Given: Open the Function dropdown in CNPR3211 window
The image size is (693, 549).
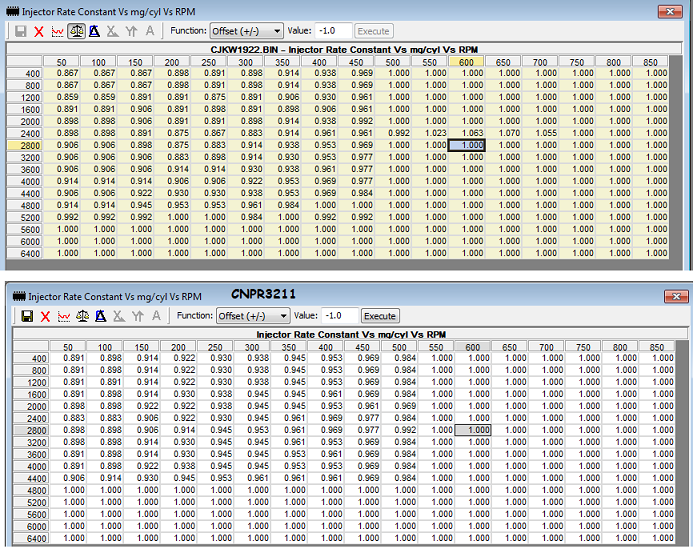Looking at the screenshot, I should (x=253, y=316).
